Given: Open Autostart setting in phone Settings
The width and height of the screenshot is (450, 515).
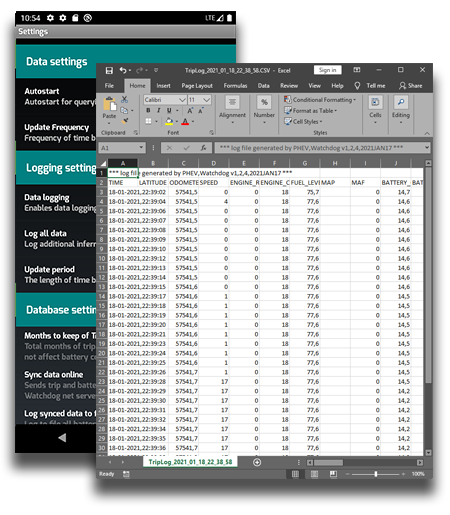Looking at the screenshot, I should point(56,96).
